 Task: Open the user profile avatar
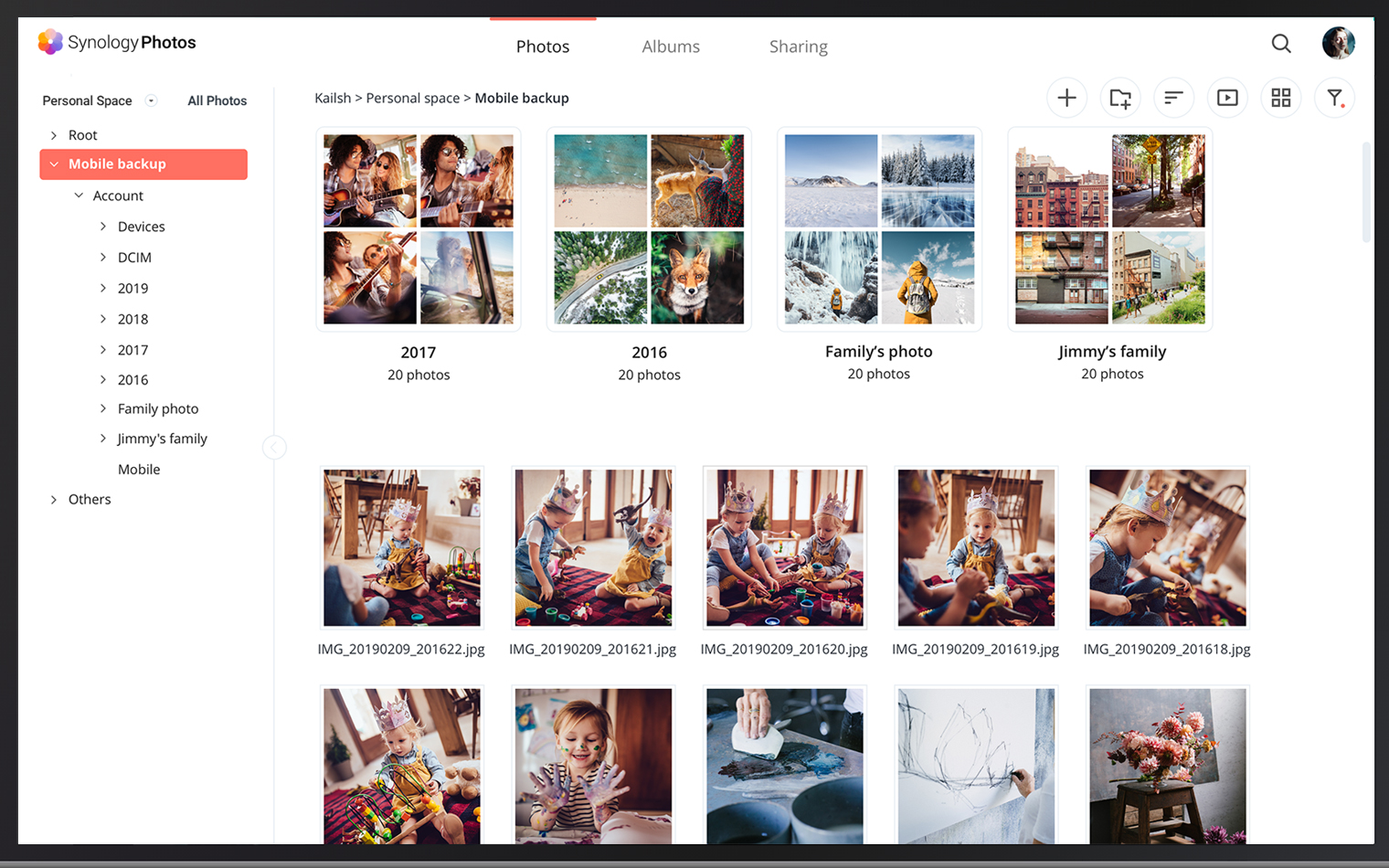(1338, 43)
